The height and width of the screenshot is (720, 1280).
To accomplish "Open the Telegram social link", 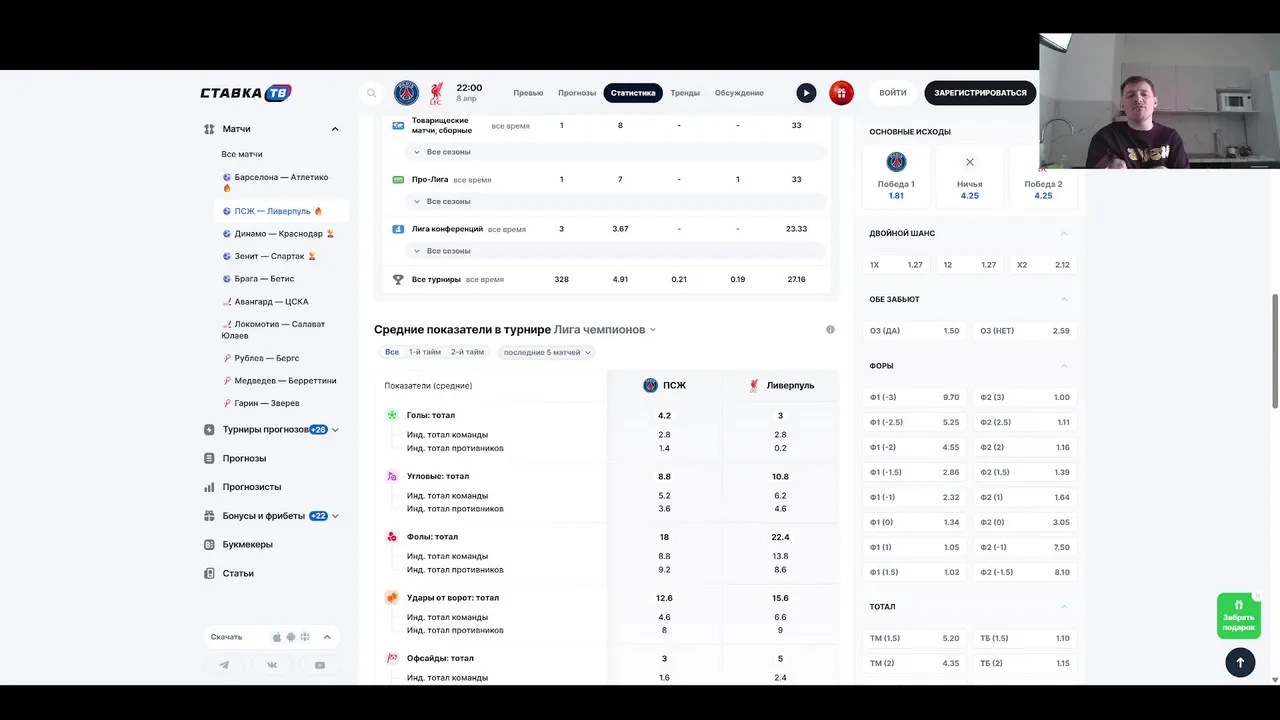I will [224, 665].
